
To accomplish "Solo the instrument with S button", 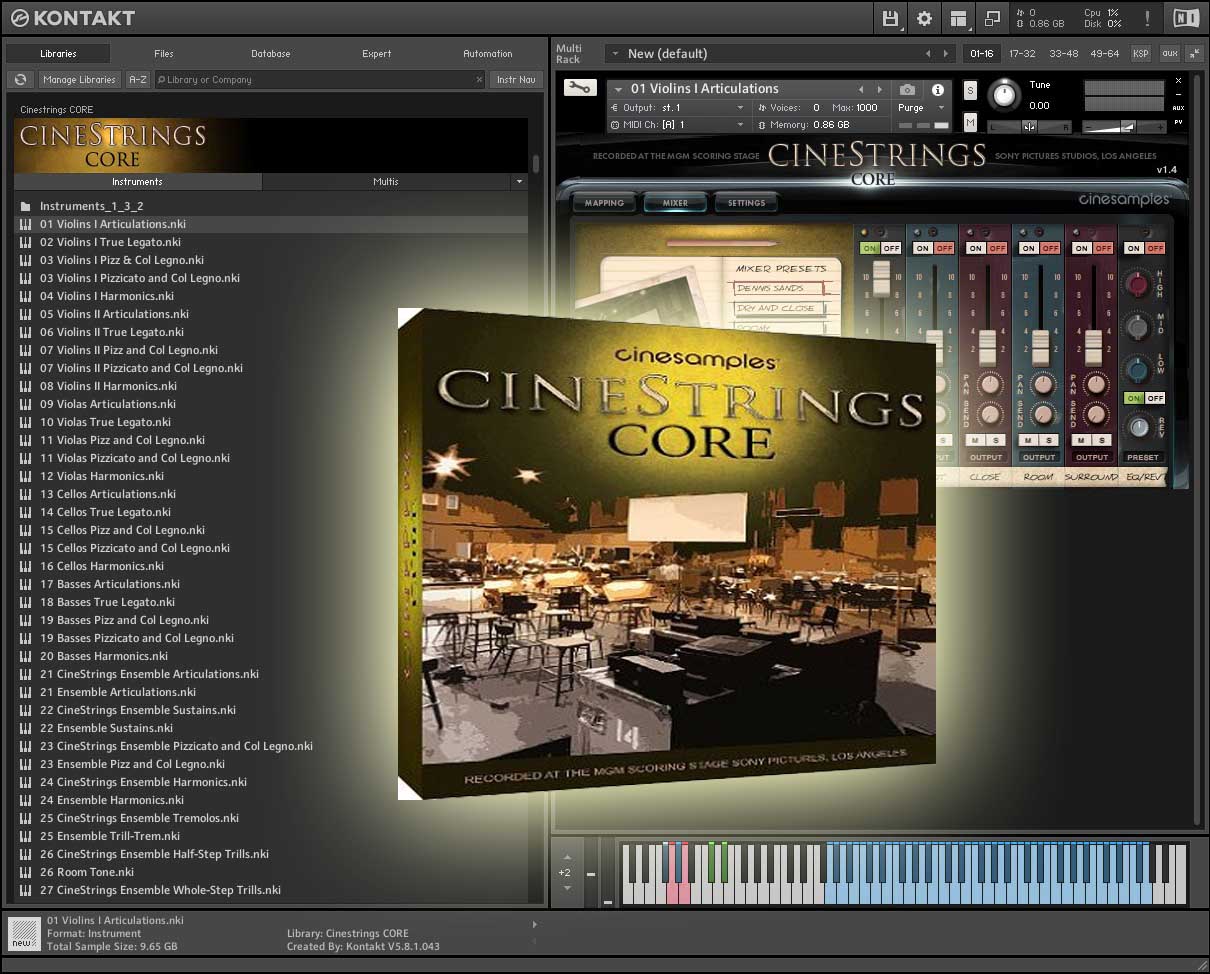I will [970, 90].
